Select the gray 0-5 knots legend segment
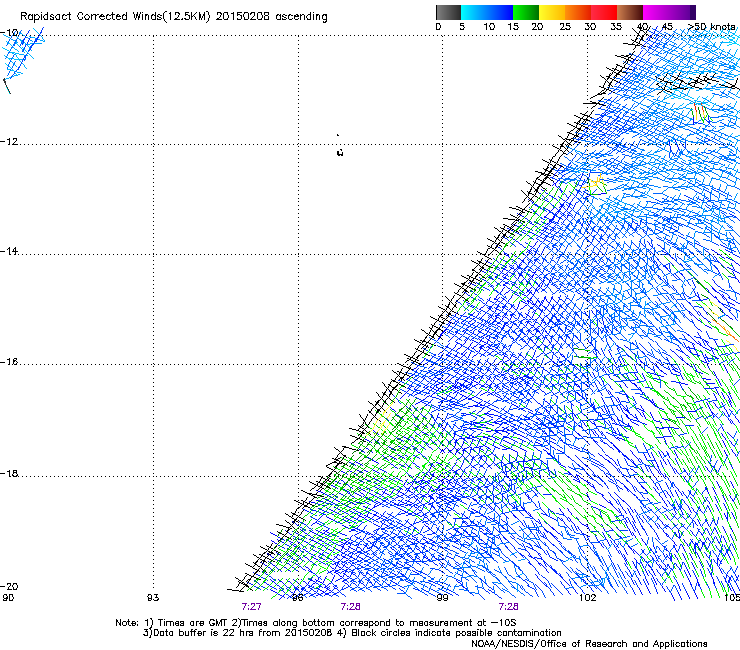The image size is (740, 650). click(x=448, y=12)
